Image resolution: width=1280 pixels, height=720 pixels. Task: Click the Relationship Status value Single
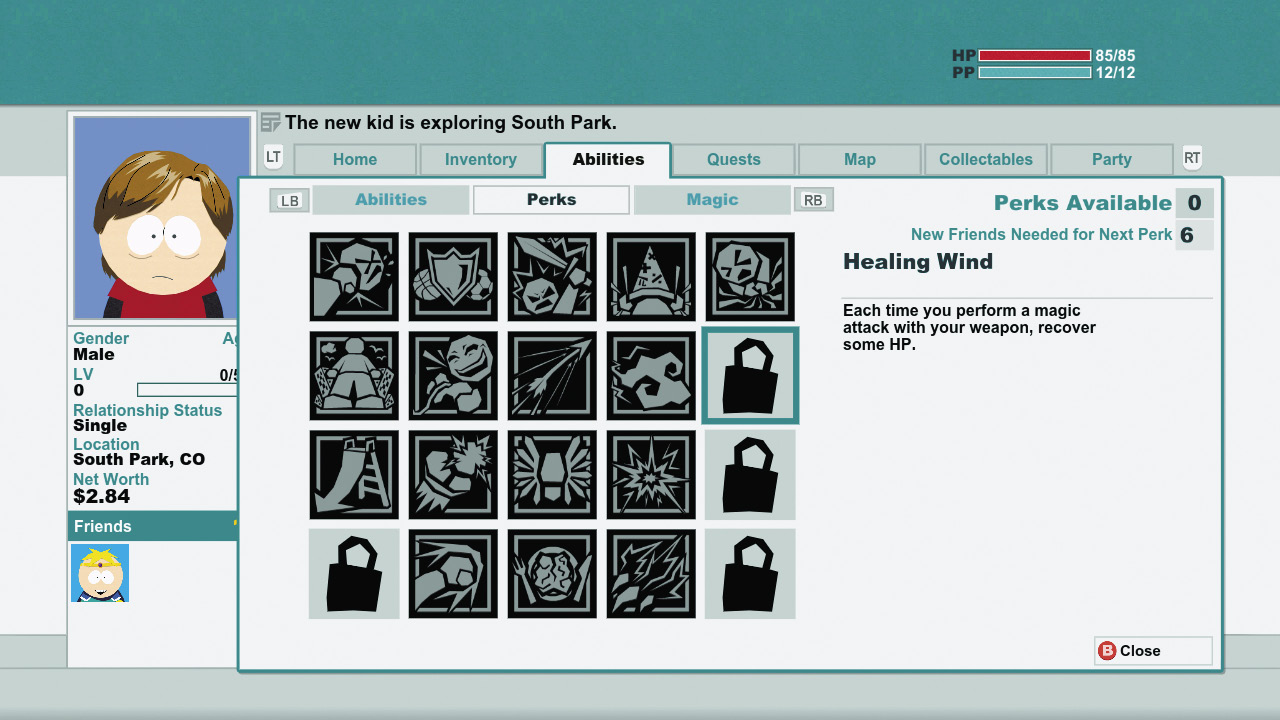[x=100, y=426]
